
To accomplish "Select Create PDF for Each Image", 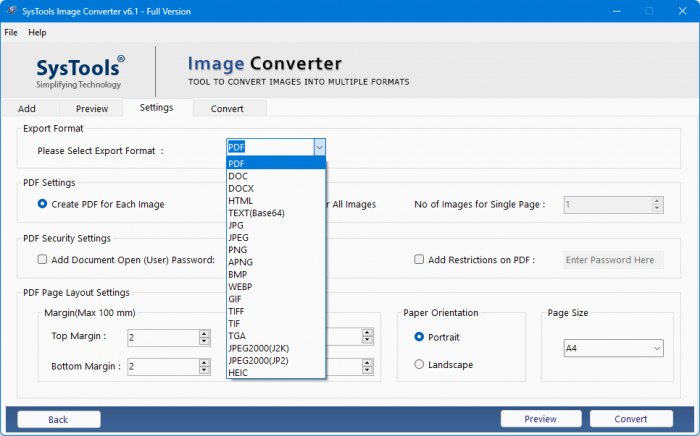I will 42,204.
